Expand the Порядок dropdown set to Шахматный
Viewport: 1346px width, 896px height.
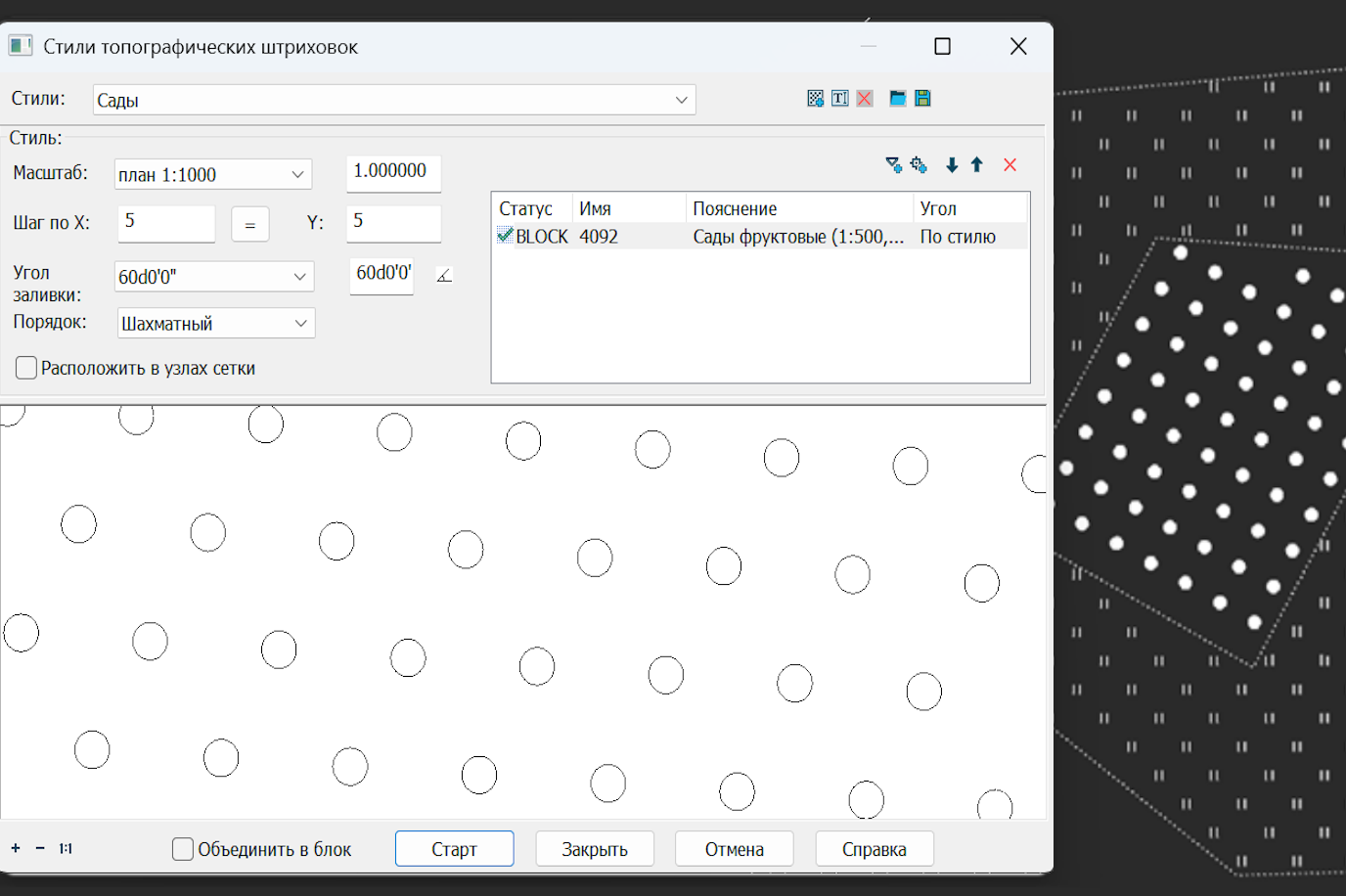tap(300, 324)
